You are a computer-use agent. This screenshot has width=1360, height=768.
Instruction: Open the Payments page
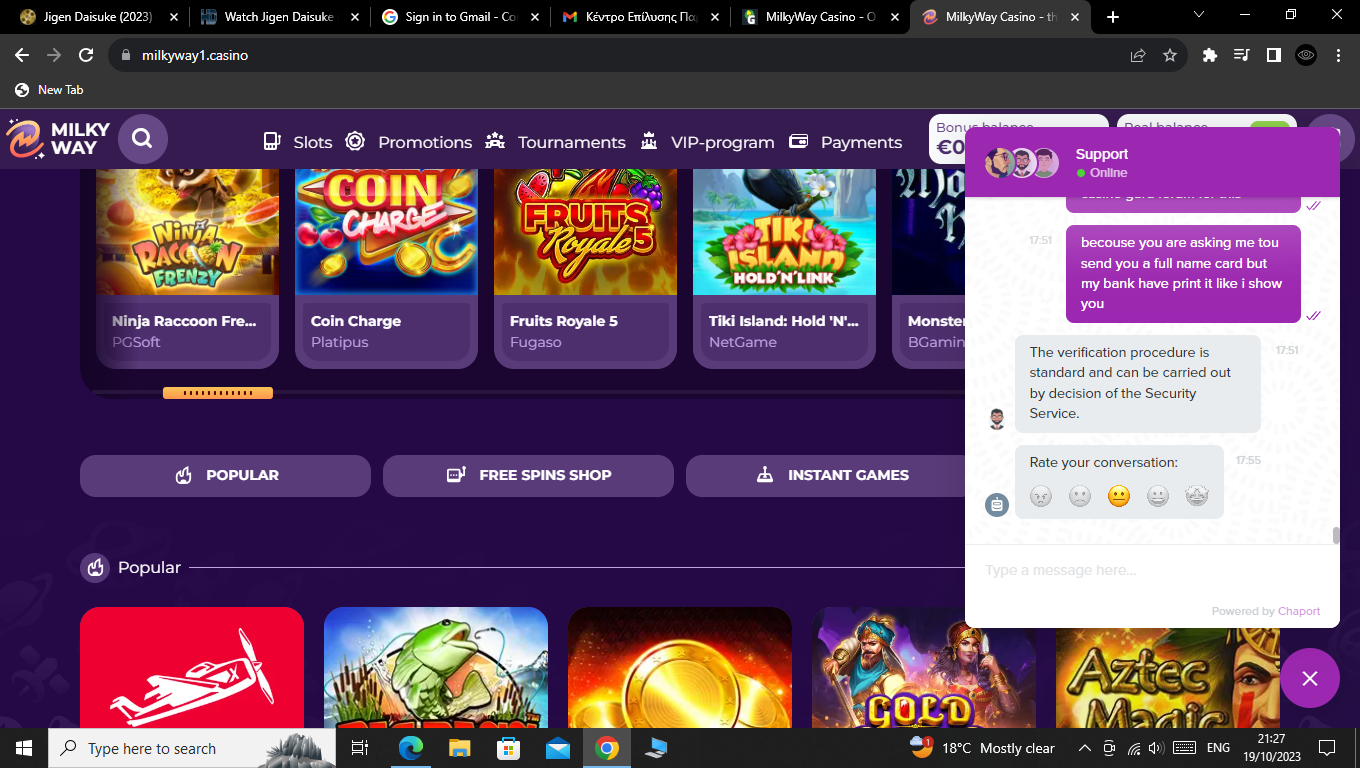pos(845,142)
